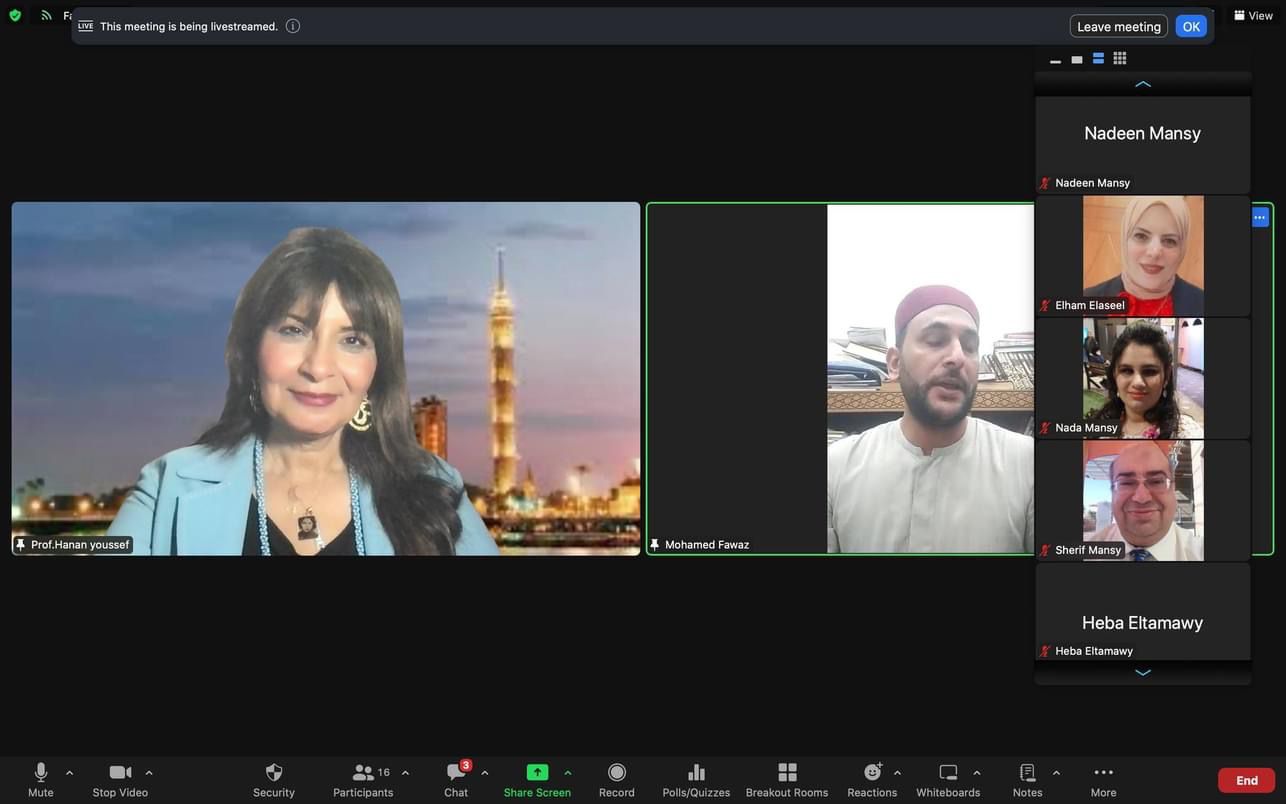Click muted mic icon for Heba Eltamawy
Screen dimensions: 1286x804
[x=1045, y=651]
